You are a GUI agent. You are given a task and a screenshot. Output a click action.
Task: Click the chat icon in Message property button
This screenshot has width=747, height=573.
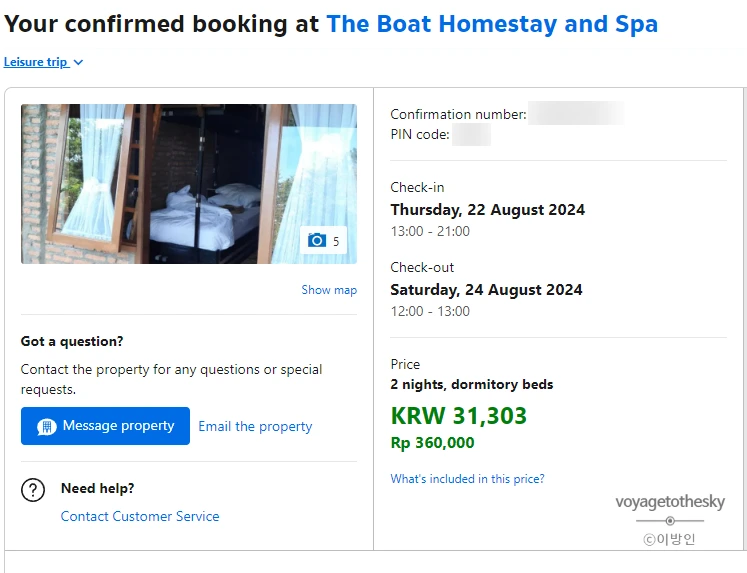(x=46, y=426)
